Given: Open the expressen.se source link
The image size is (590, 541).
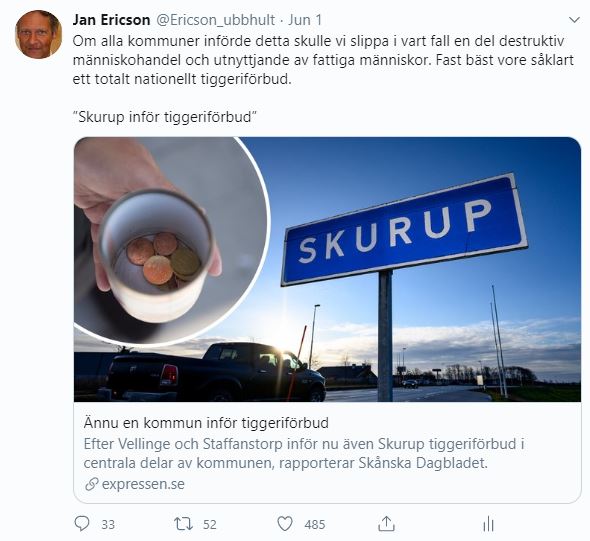Looking at the screenshot, I should [143, 484].
